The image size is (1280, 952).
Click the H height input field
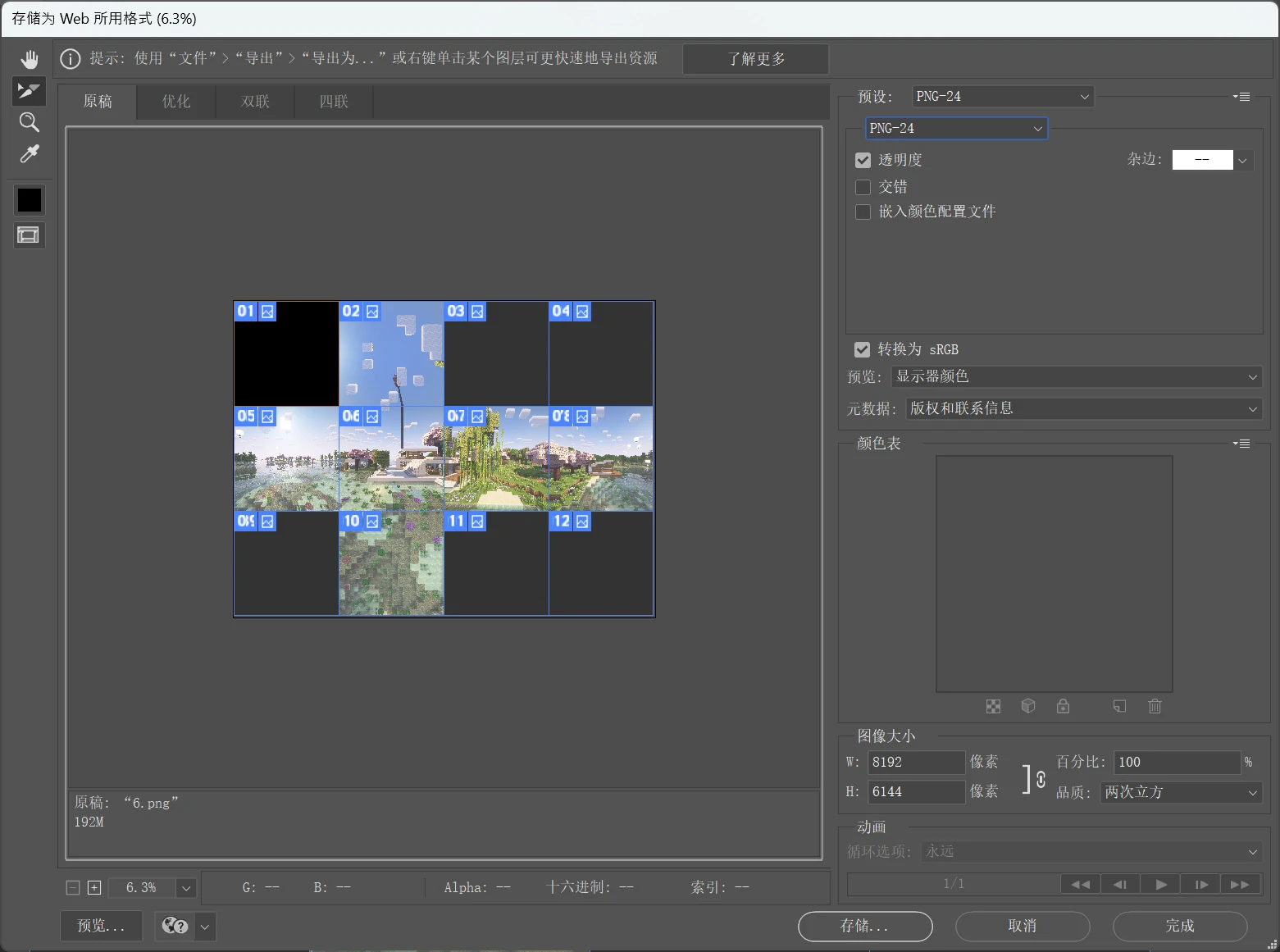(917, 792)
